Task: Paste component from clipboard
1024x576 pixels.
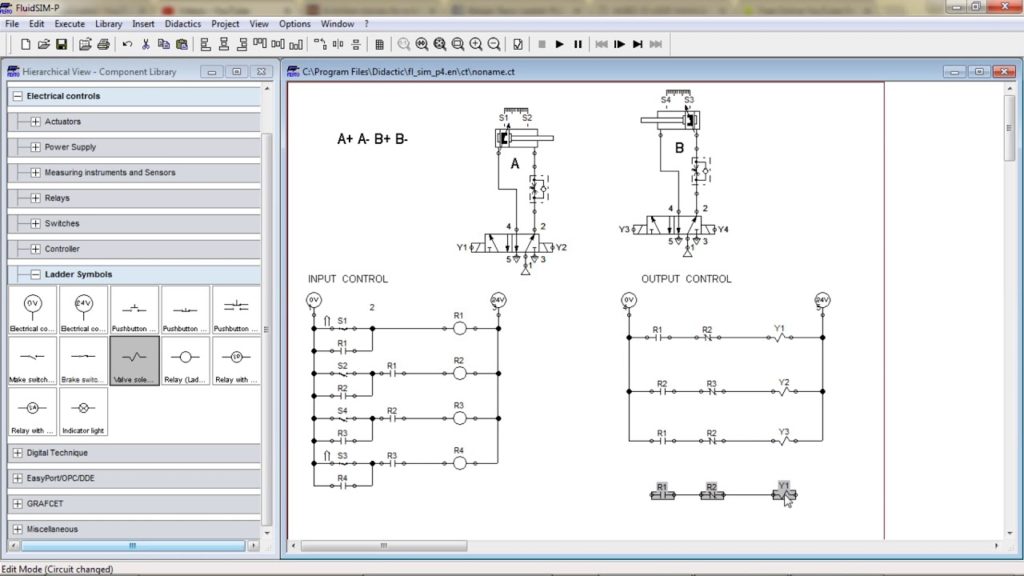Action: (x=182, y=44)
